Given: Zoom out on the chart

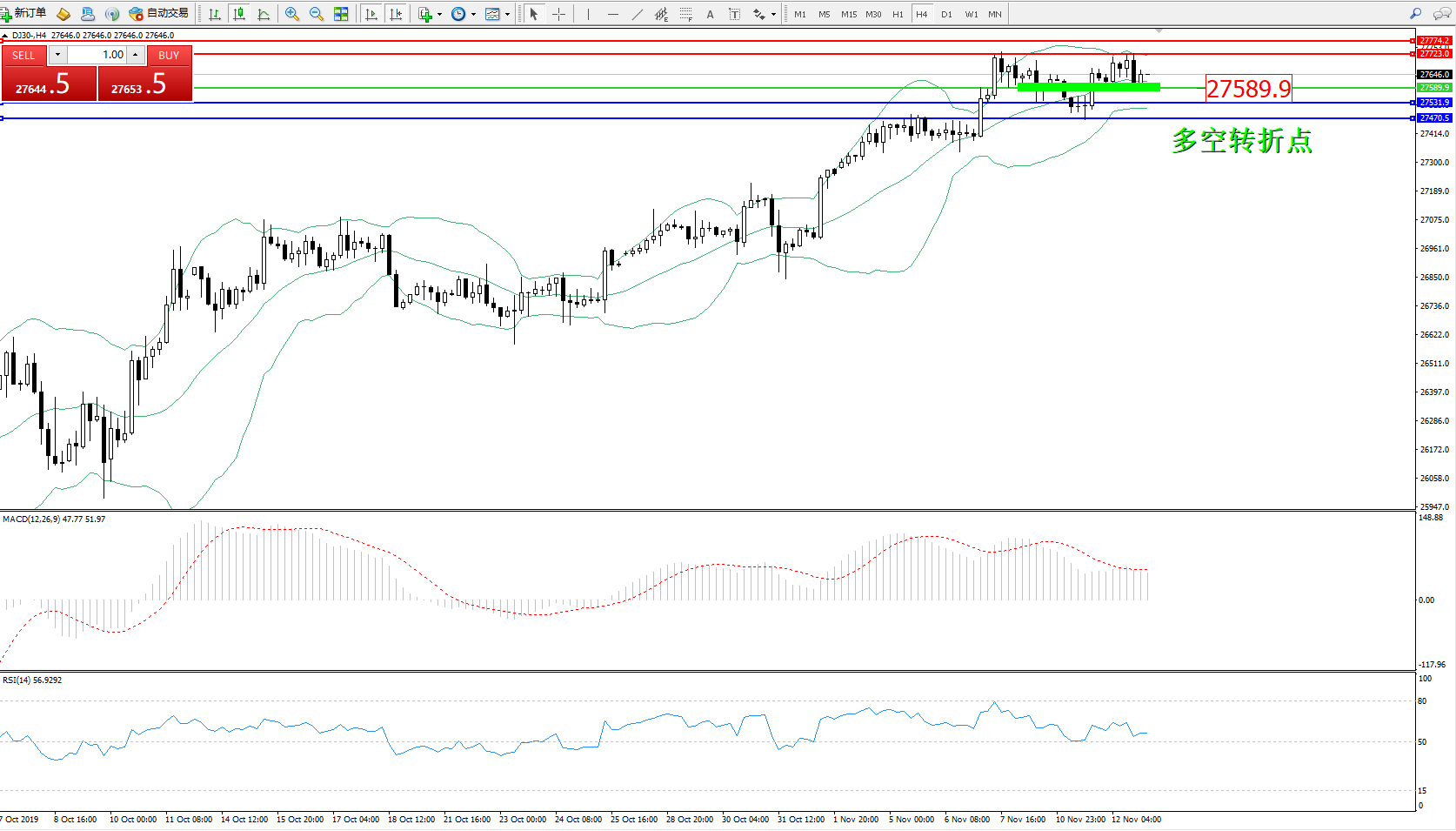Looking at the screenshot, I should click(x=317, y=14).
